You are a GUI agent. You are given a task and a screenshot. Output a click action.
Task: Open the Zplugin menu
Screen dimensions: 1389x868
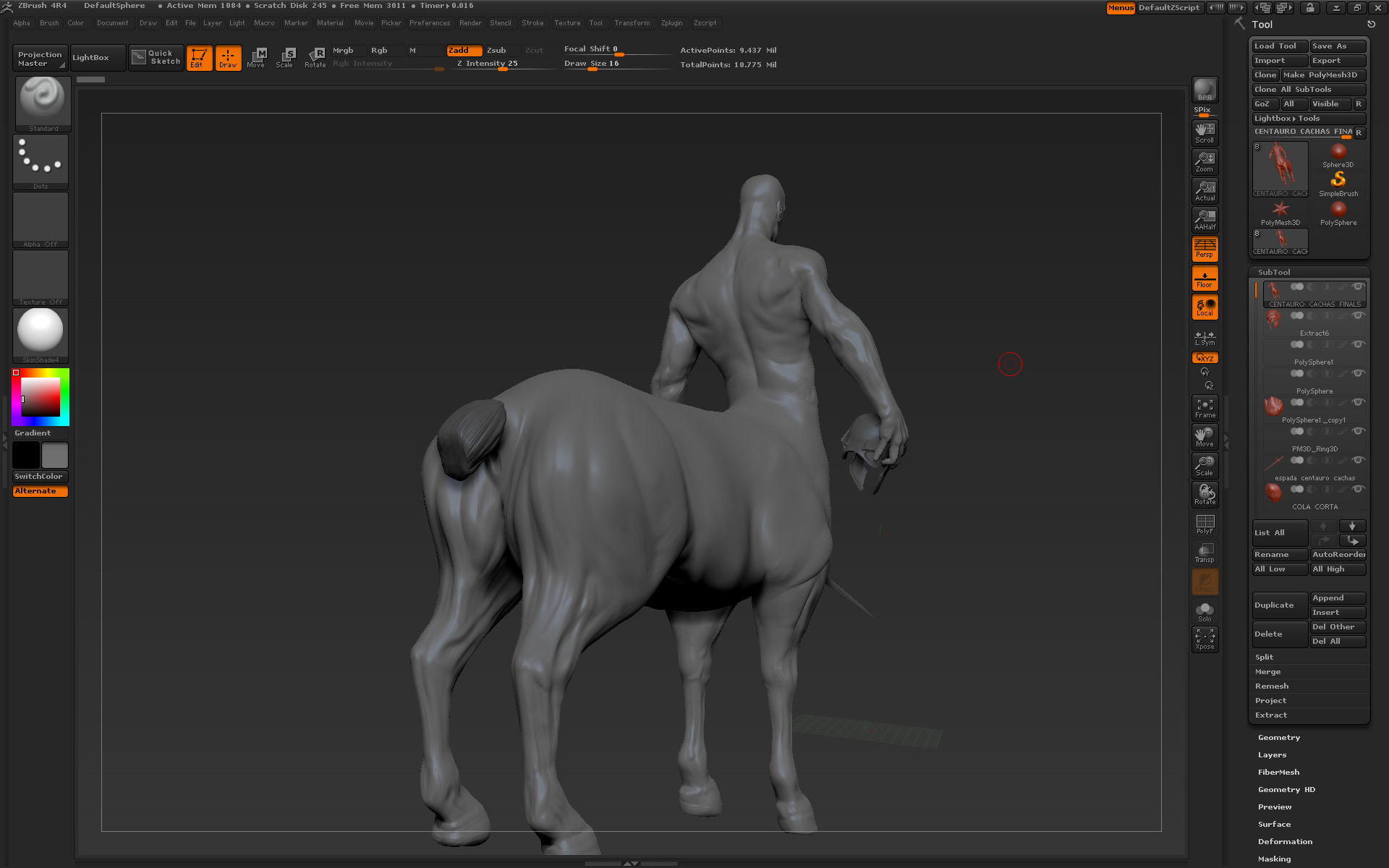point(671,23)
